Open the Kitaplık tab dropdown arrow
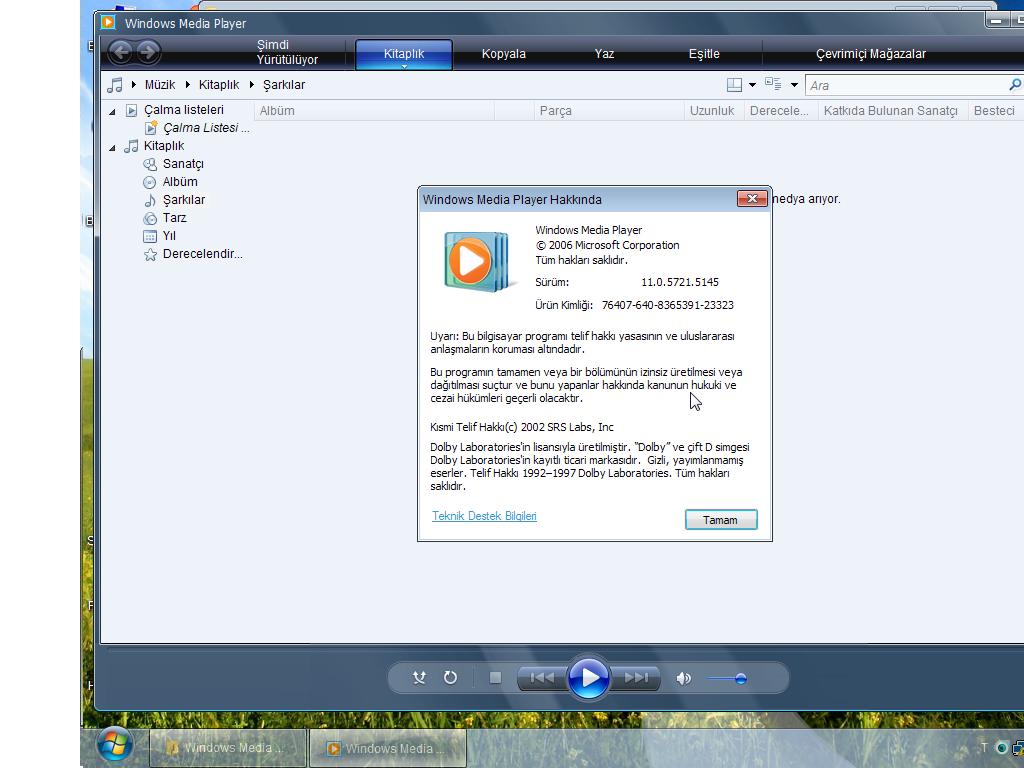The height and width of the screenshot is (768, 1024). tap(404, 67)
